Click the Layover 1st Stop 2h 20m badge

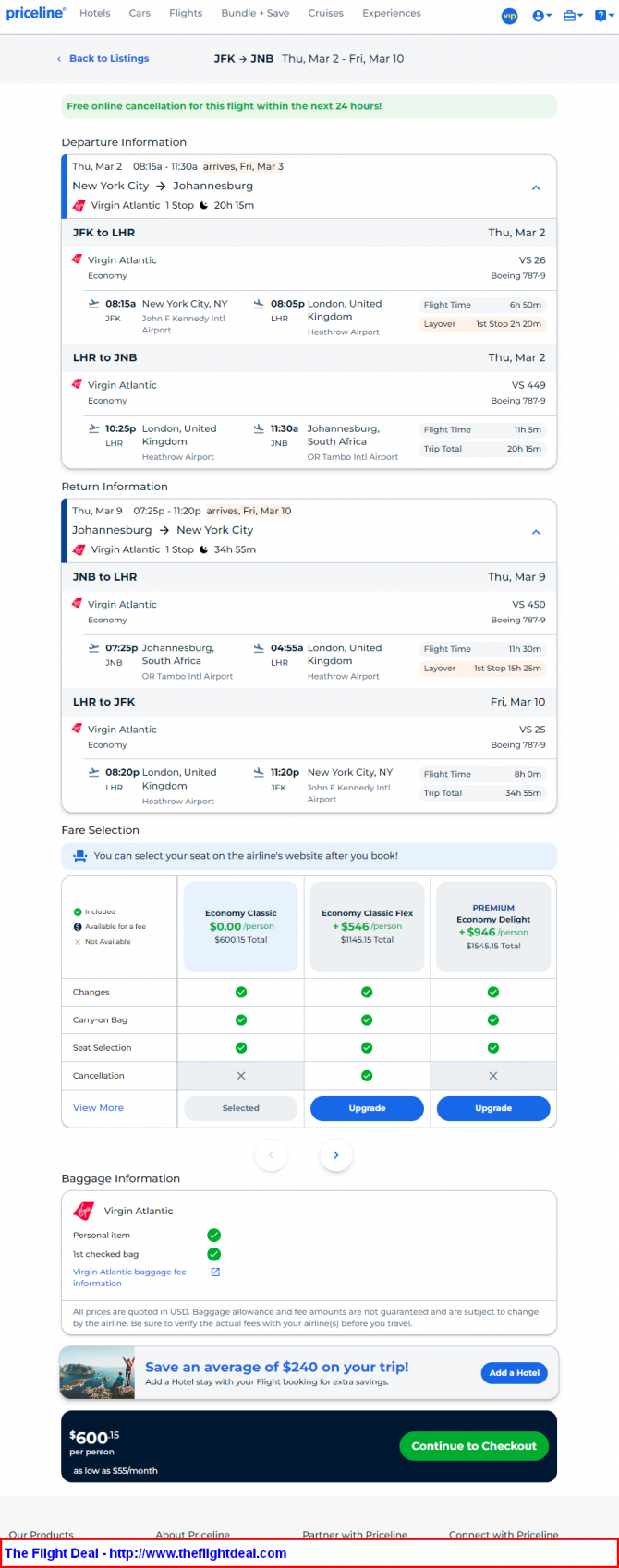[x=482, y=324]
